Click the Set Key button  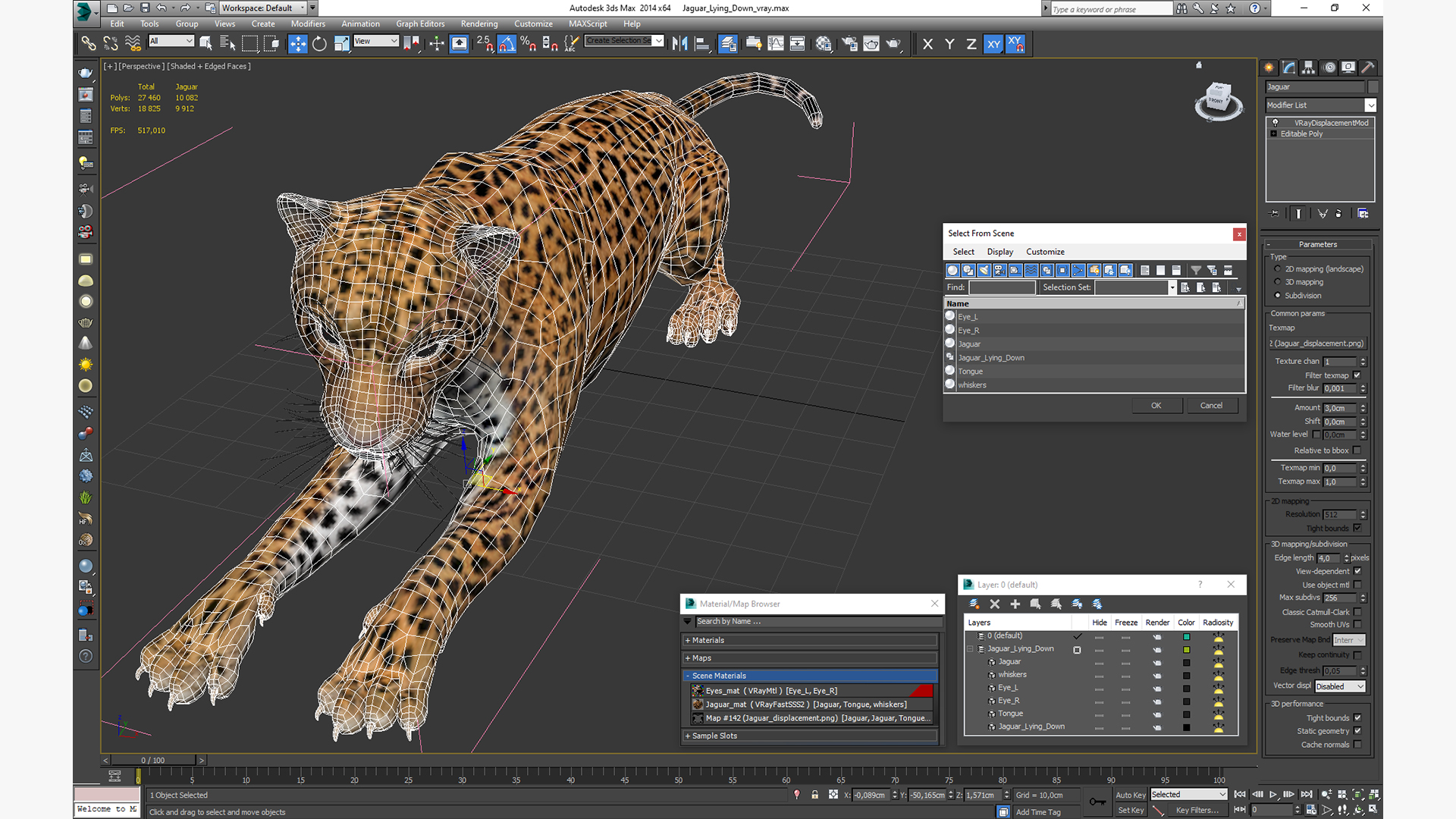pos(1130,811)
